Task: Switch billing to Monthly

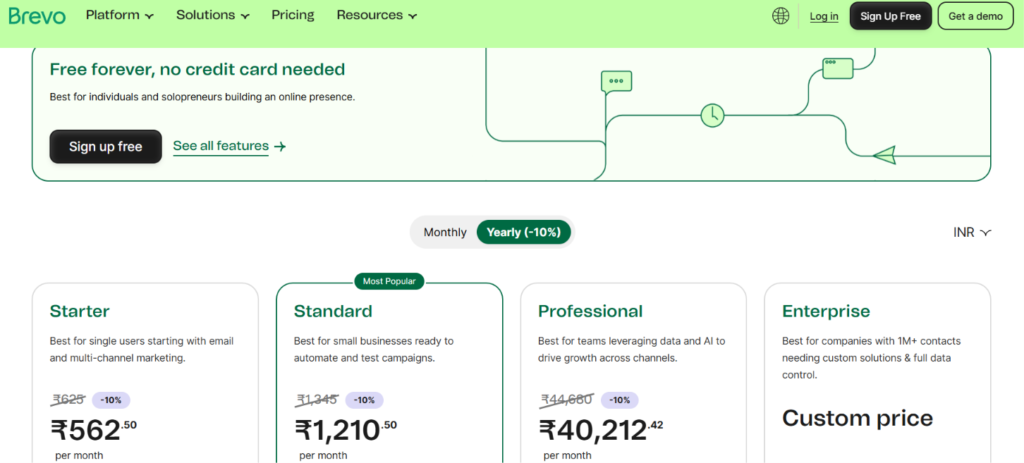Action: coord(445,232)
